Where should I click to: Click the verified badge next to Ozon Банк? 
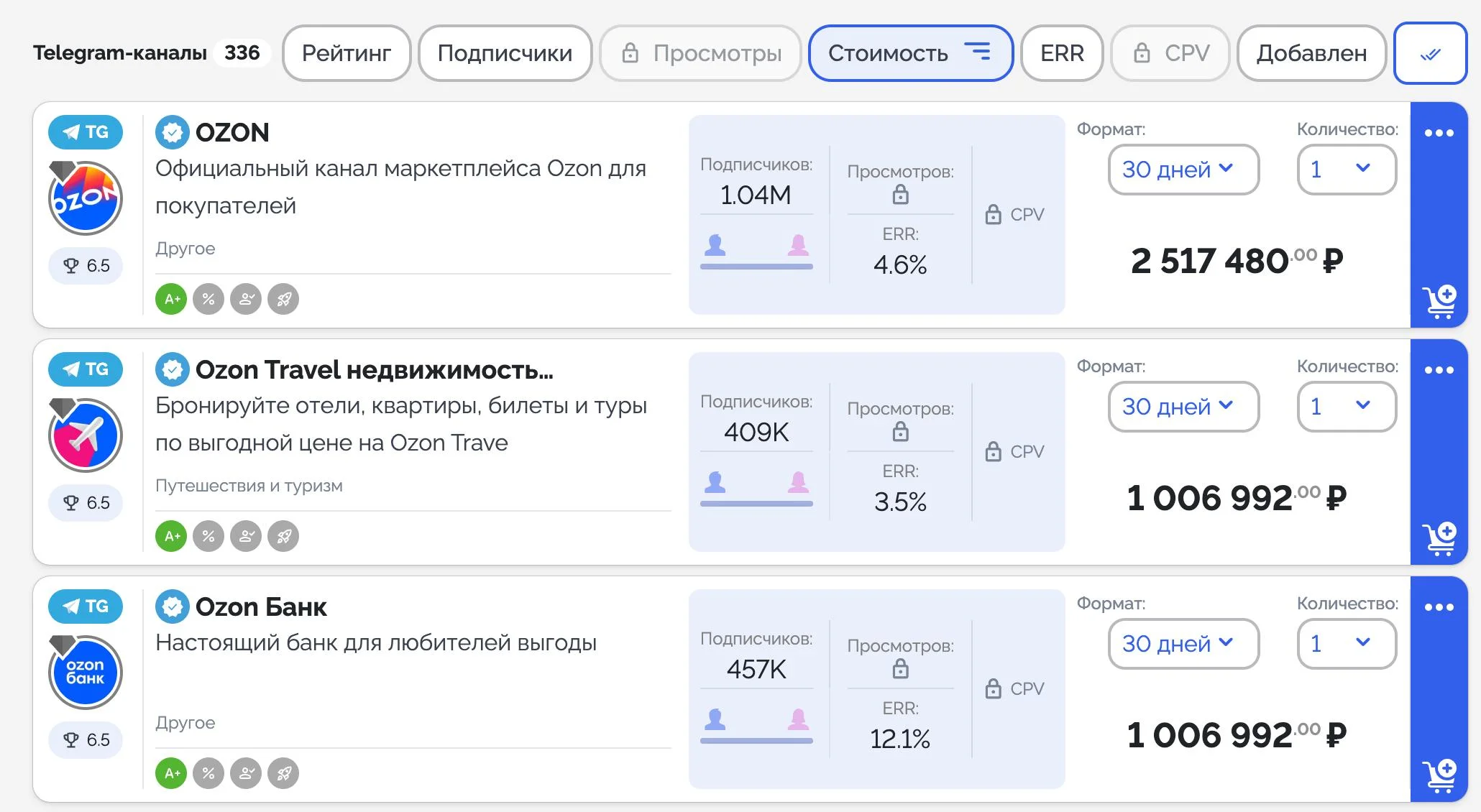173,606
